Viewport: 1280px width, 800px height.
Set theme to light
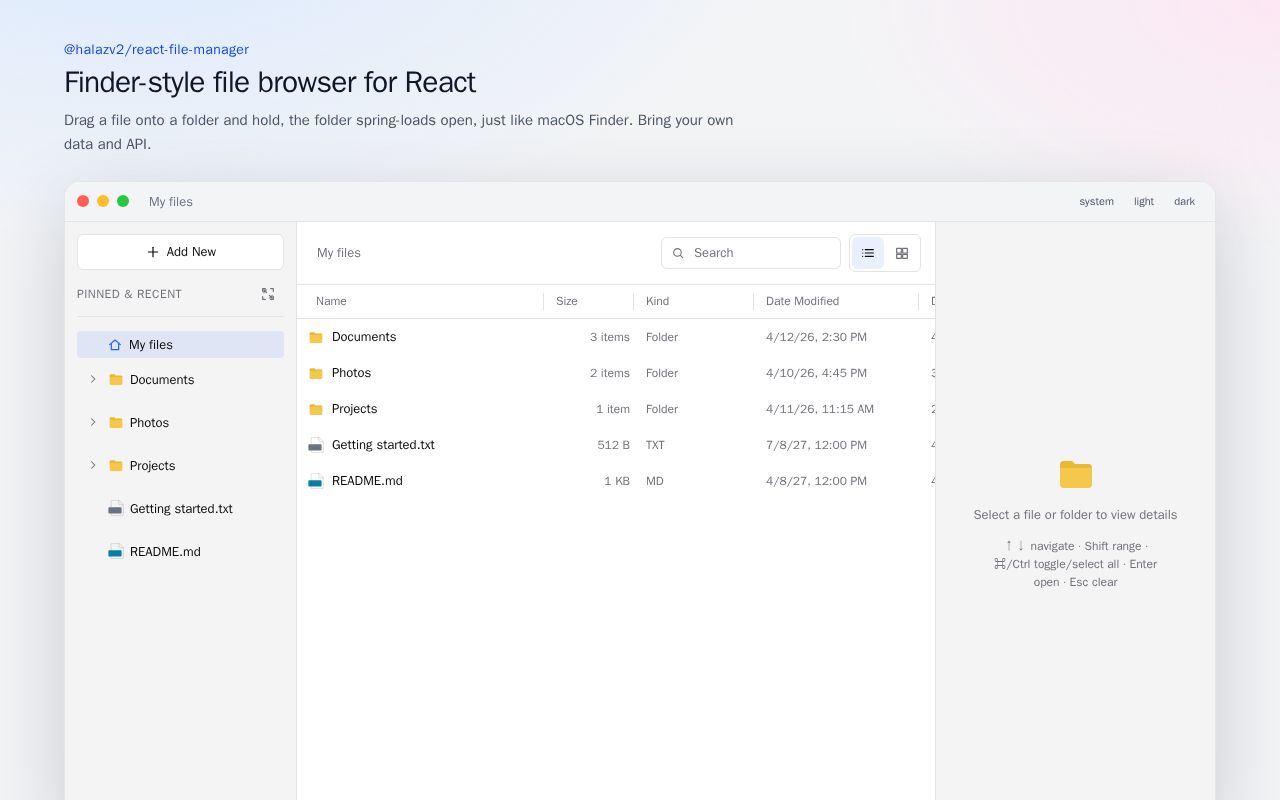click(1144, 202)
